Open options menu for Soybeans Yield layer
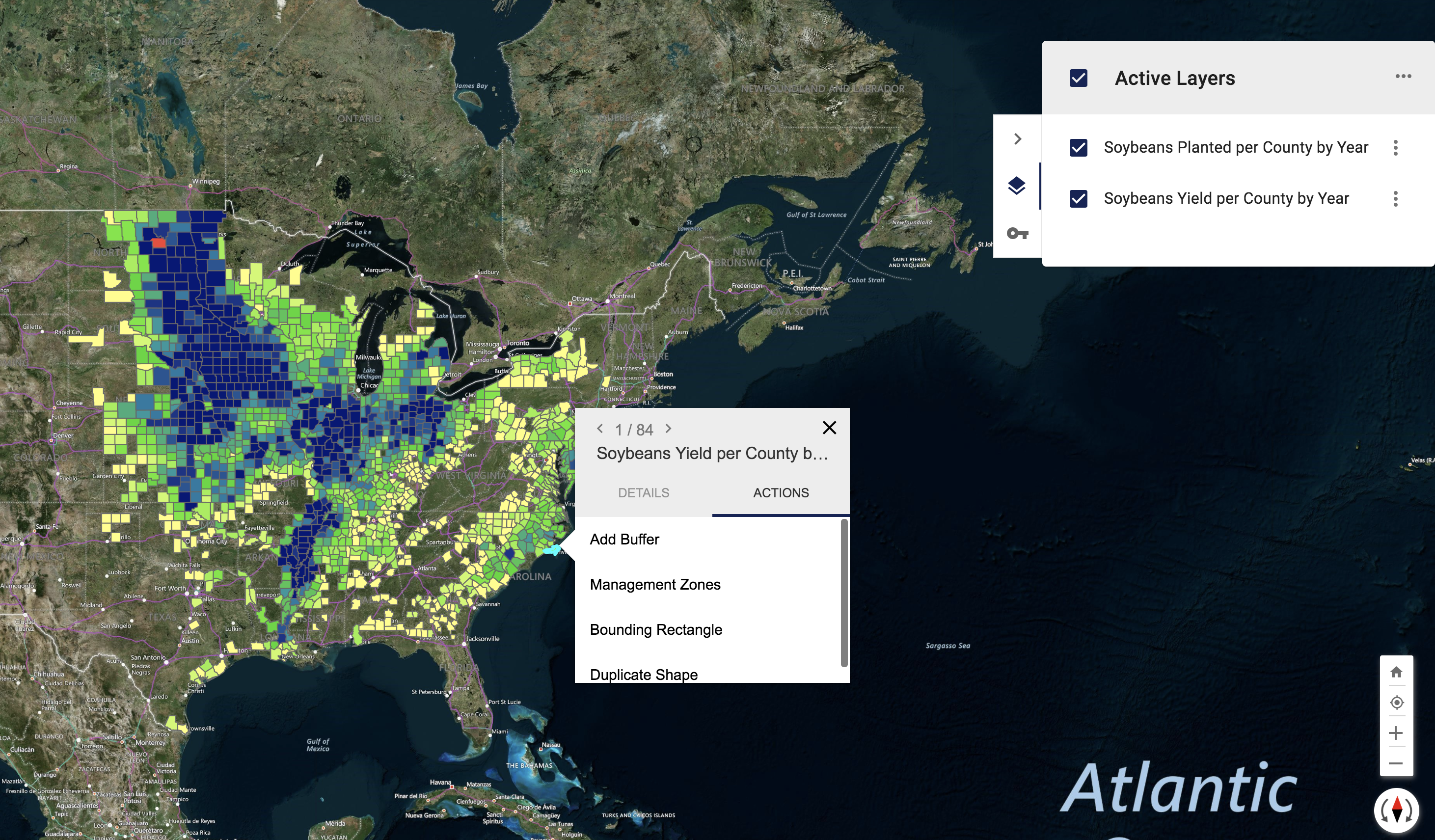 tap(1395, 199)
